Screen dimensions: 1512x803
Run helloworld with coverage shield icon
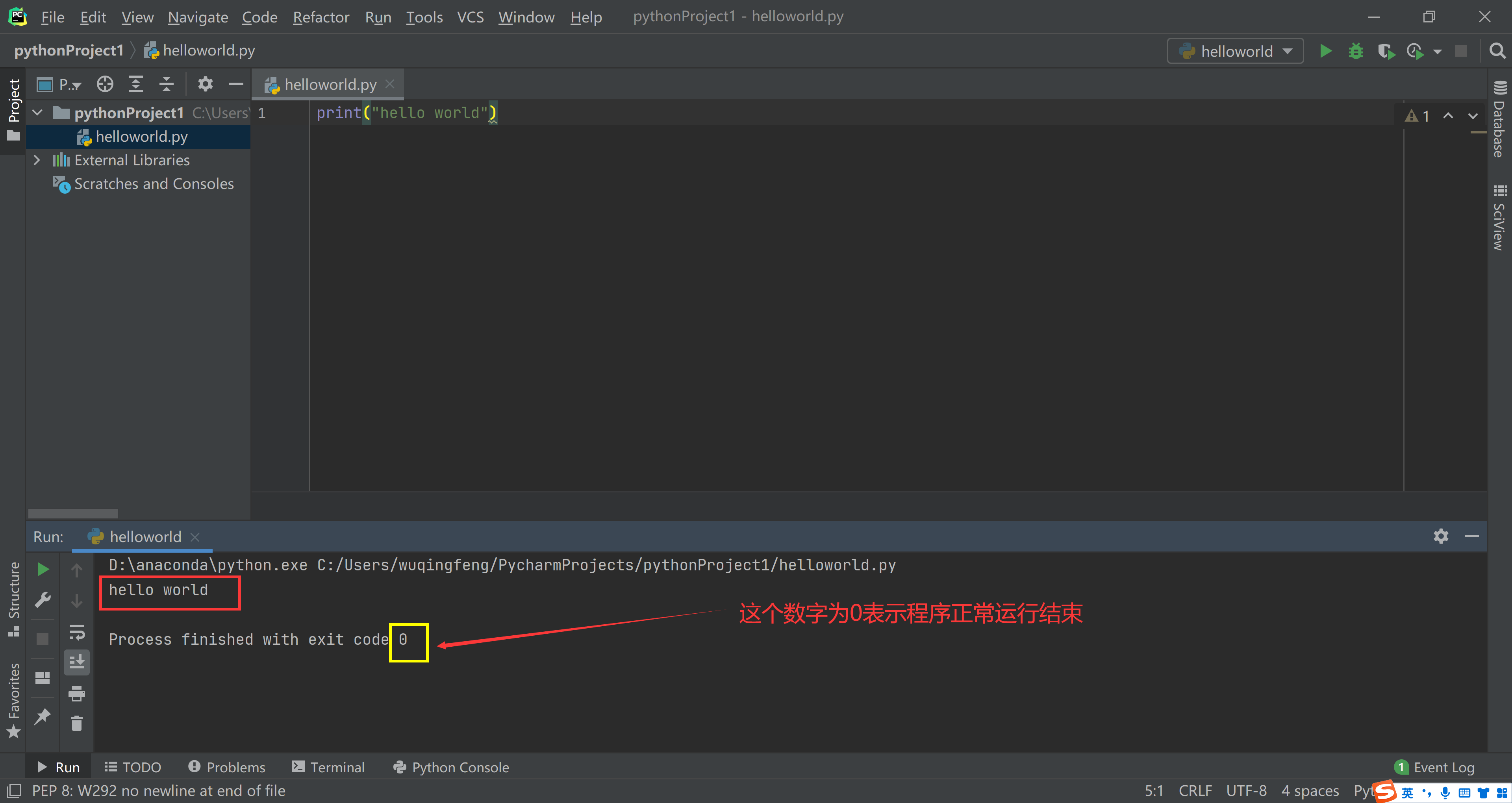tap(1386, 51)
